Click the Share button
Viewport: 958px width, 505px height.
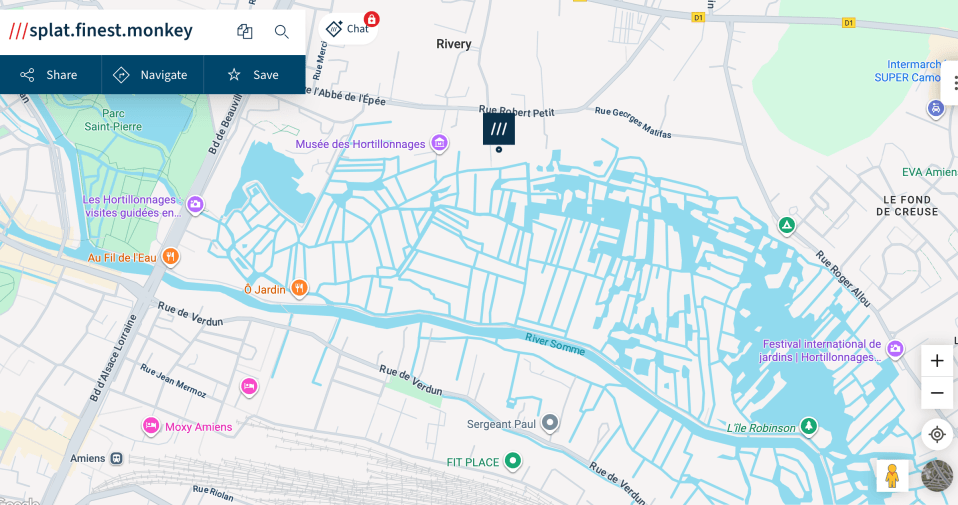tap(50, 75)
